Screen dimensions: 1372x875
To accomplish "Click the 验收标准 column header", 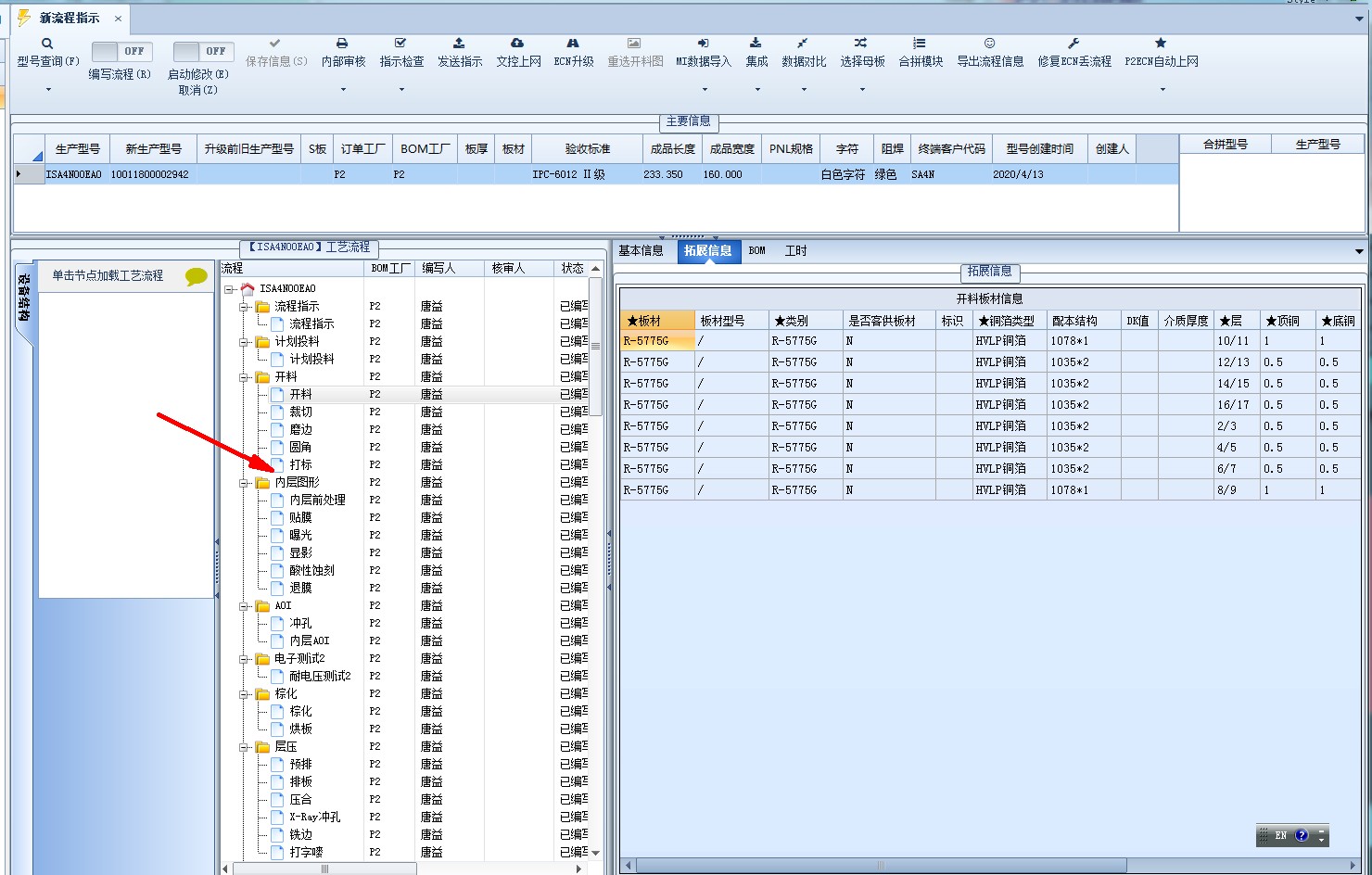I will [587, 148].
